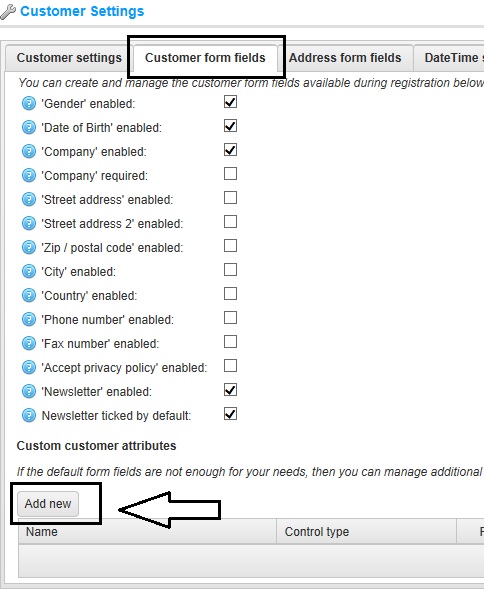
Task: Enable the 'Country' enabled checkbox
Action: click(x=230, y=294)
